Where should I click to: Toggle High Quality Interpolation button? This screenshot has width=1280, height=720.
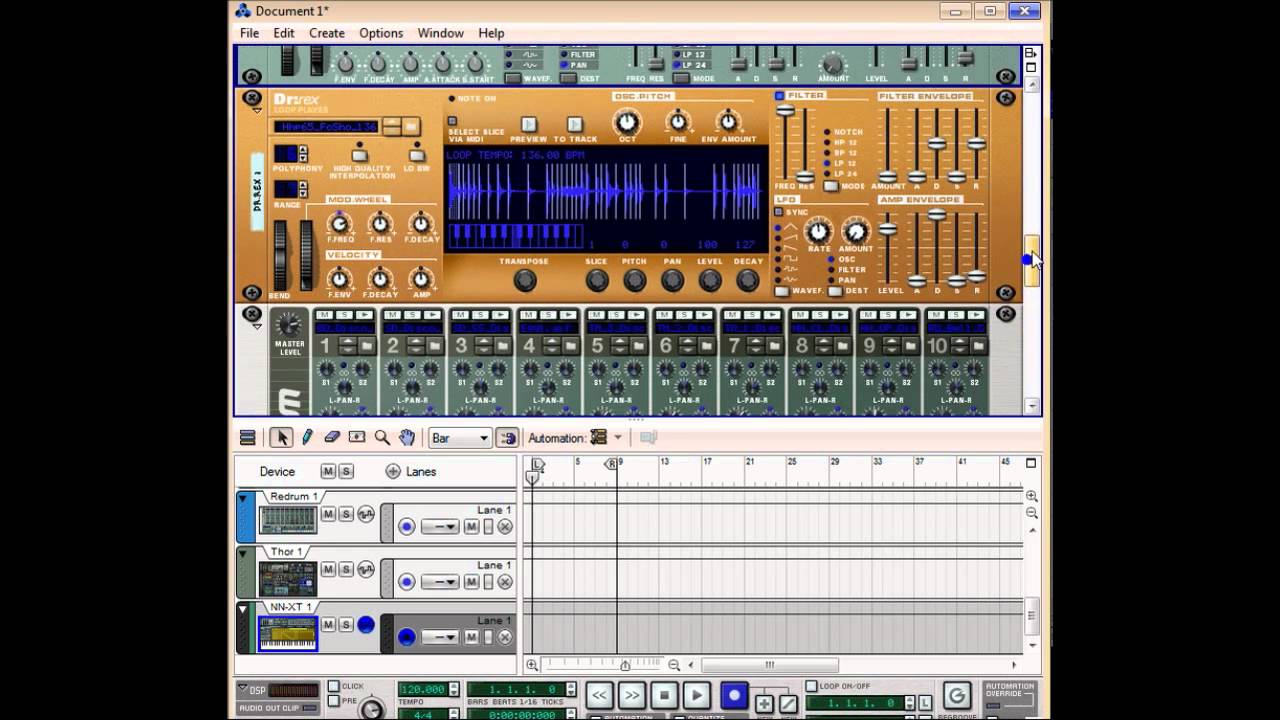(x=360, y=155)
